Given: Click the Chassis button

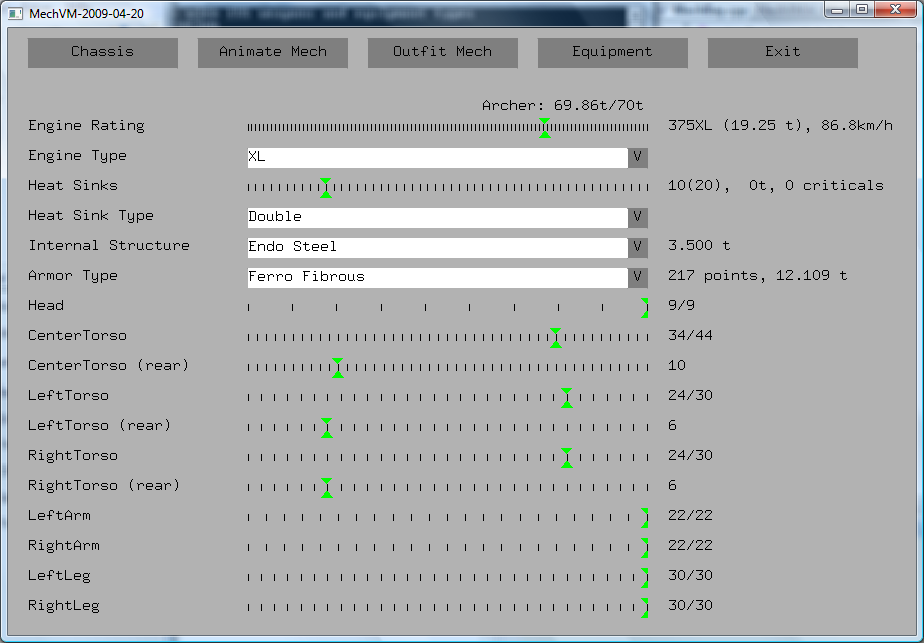Looking at the screenshot, I should tap(102, 52).
